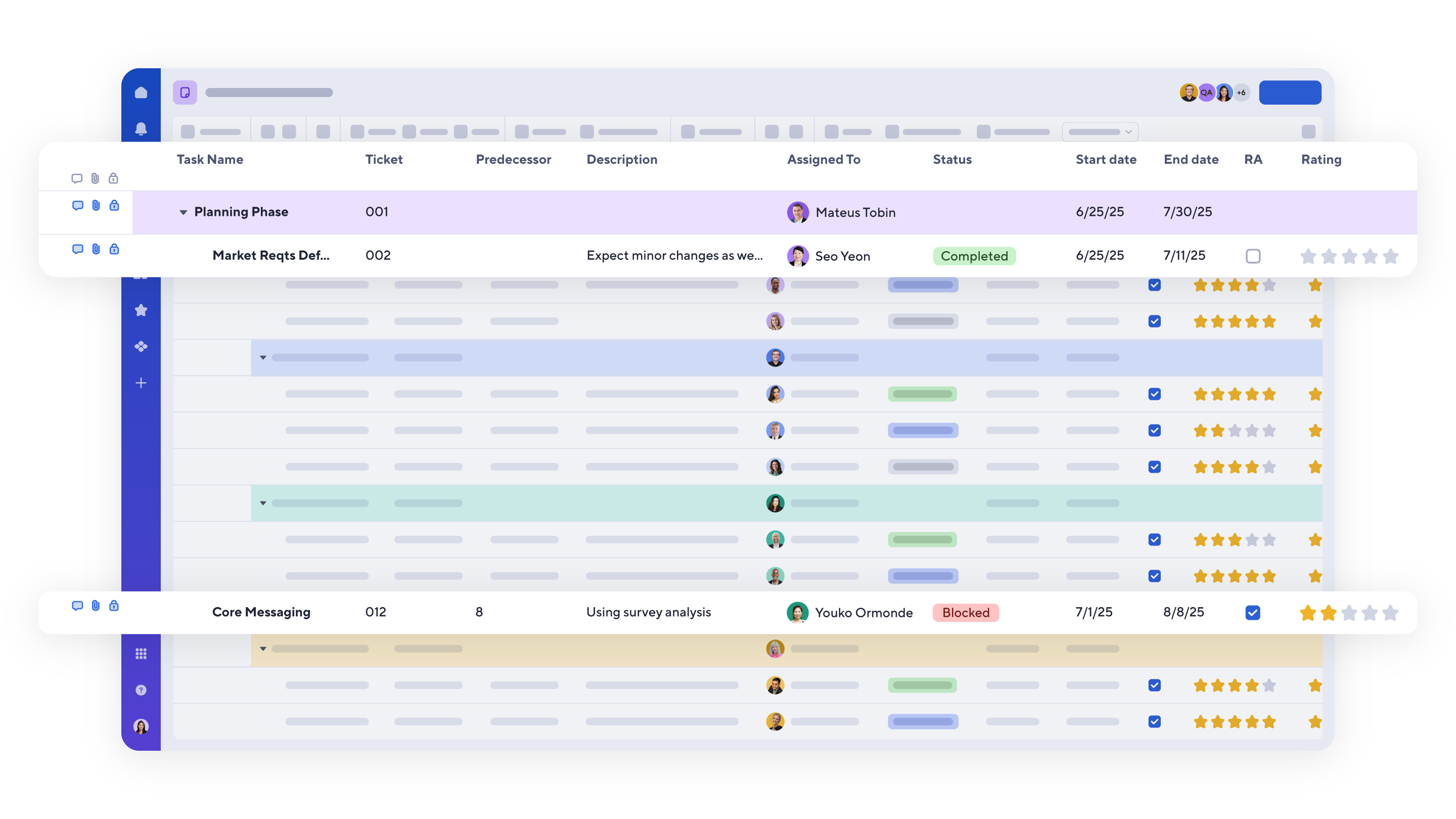The height and width of the screenshot is (819, 1456).
Task: Check RA box for Market Reqts Def
Action: point(1253,256)
